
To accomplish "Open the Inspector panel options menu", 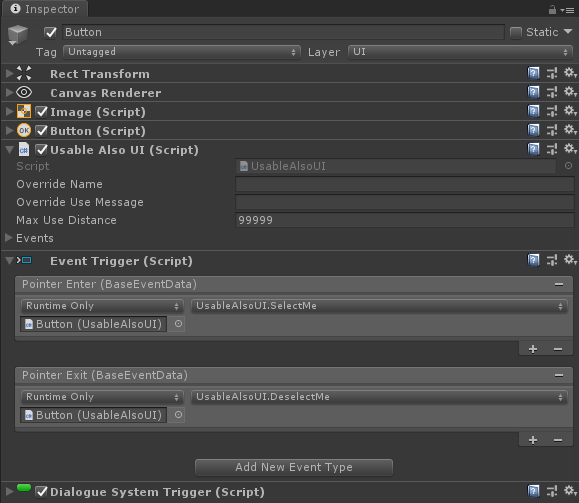I will click(568, 10).
